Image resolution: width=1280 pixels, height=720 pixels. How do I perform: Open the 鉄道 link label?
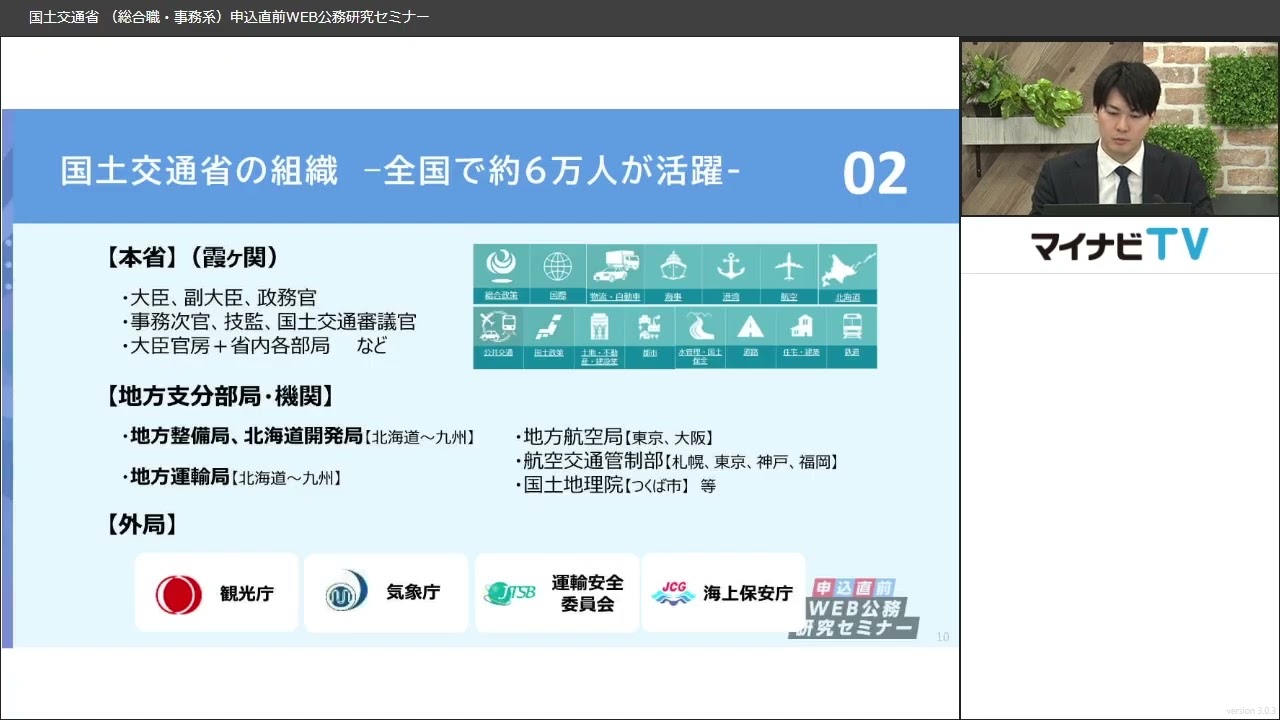[x=852, y=352]
